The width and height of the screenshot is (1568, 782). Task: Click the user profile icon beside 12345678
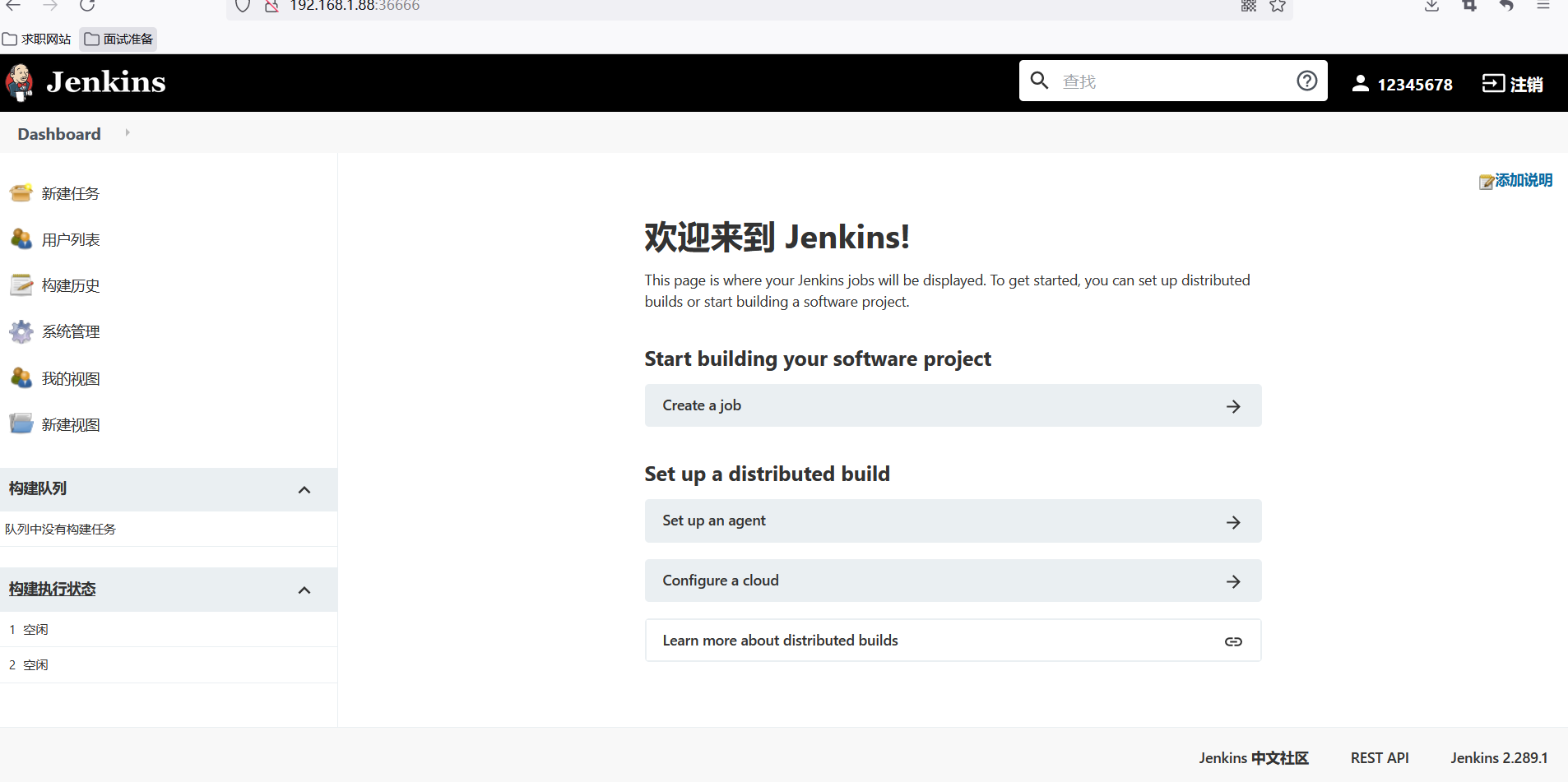click(1360, 83)
